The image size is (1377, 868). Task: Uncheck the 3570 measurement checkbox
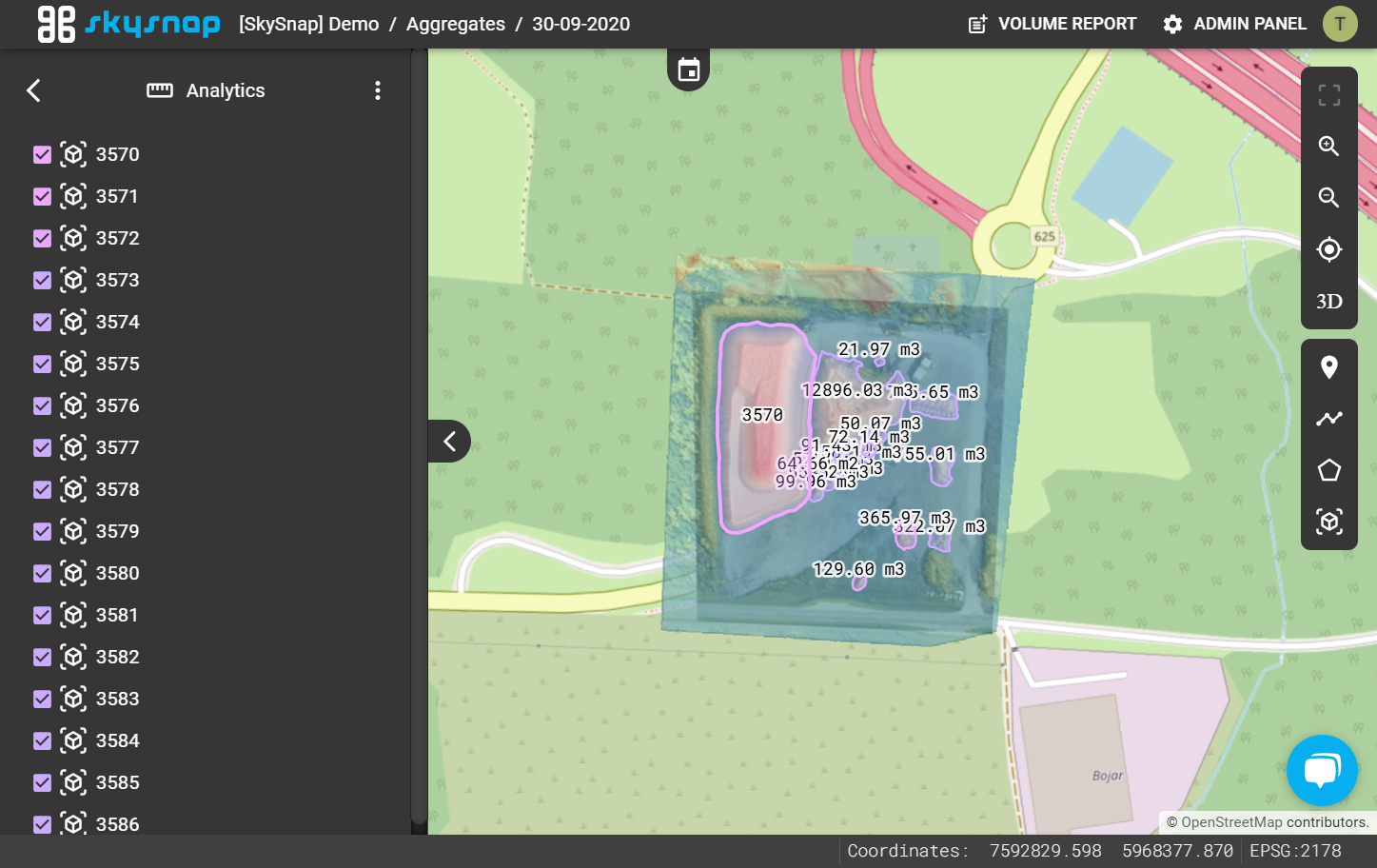42,154
